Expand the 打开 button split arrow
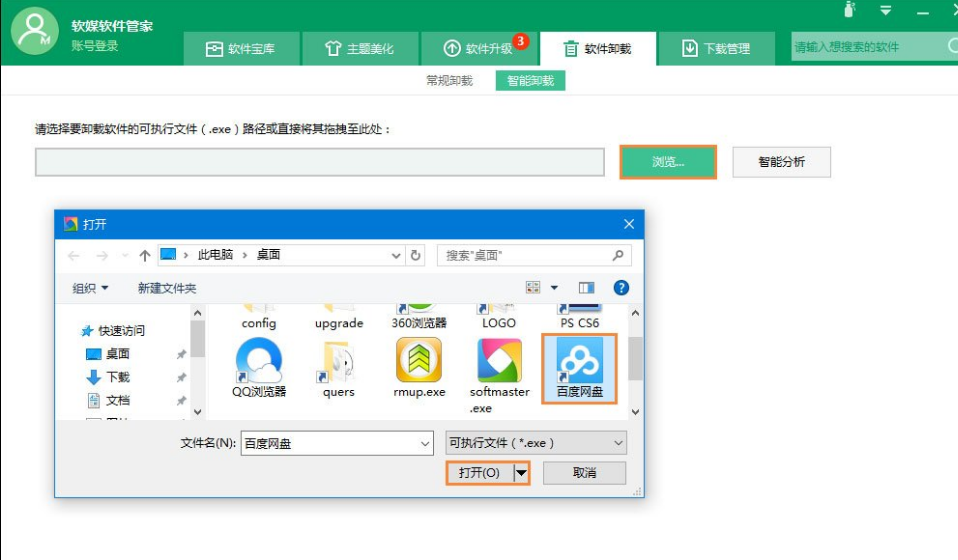 tap(521, 473)
